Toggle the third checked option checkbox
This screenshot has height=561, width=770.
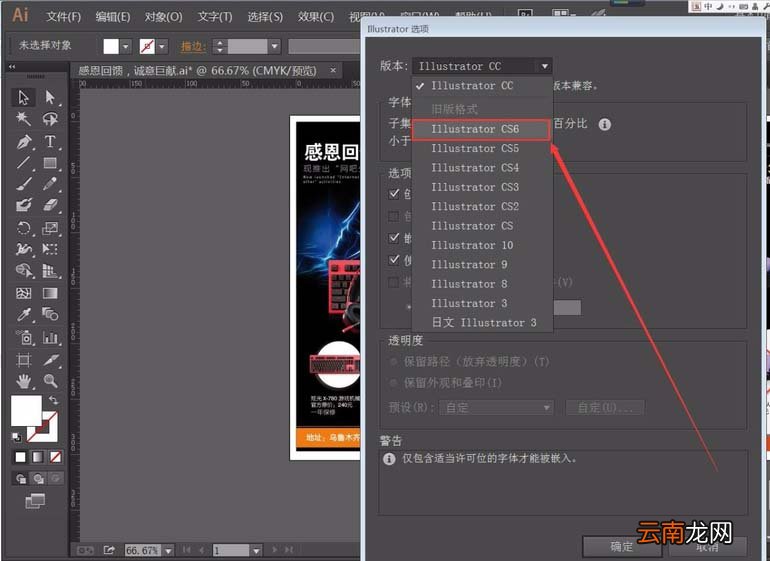click(394, 238)
